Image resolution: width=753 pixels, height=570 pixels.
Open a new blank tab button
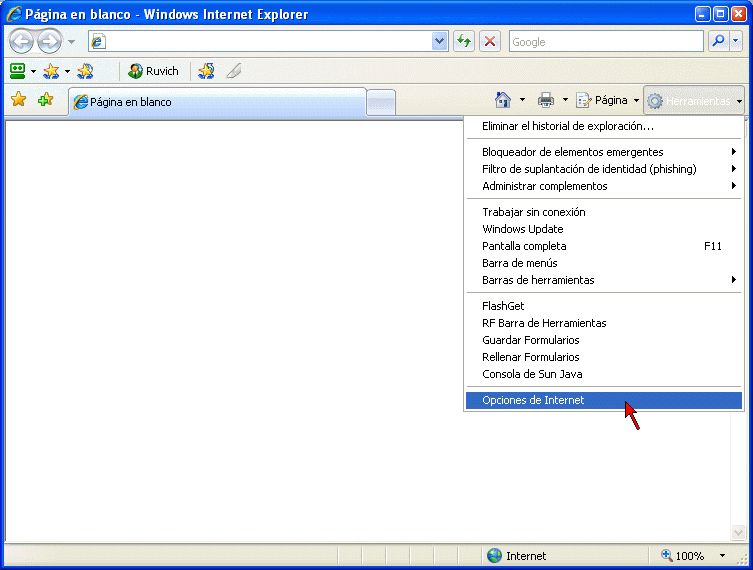[381, 102]
